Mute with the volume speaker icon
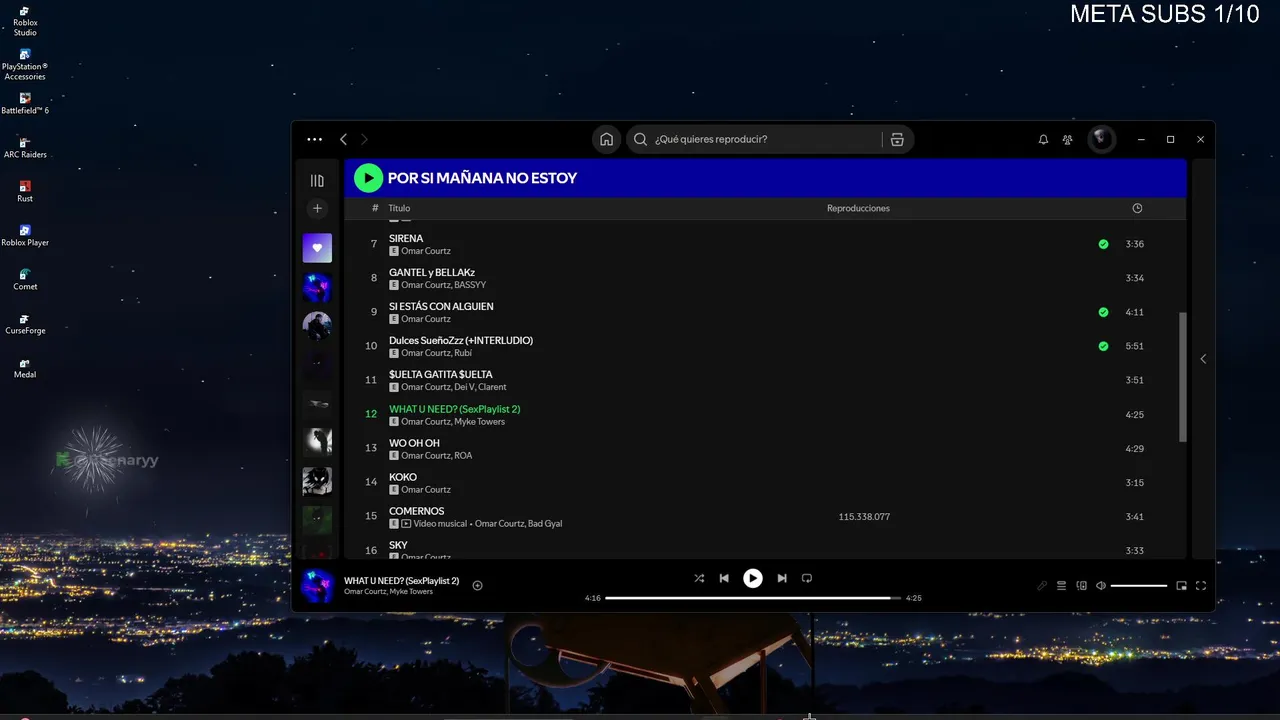The image size is (1280, 720). coord(1101,586)
